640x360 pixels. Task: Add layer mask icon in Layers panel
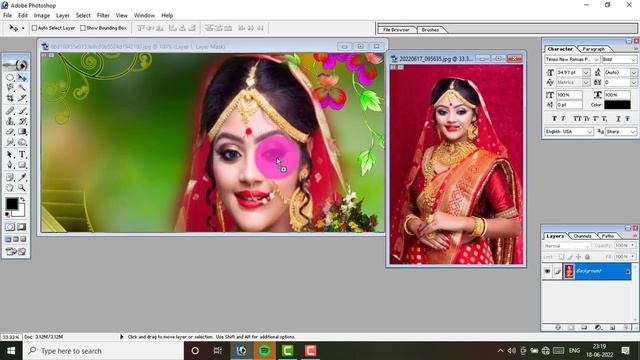coord(571,327)
